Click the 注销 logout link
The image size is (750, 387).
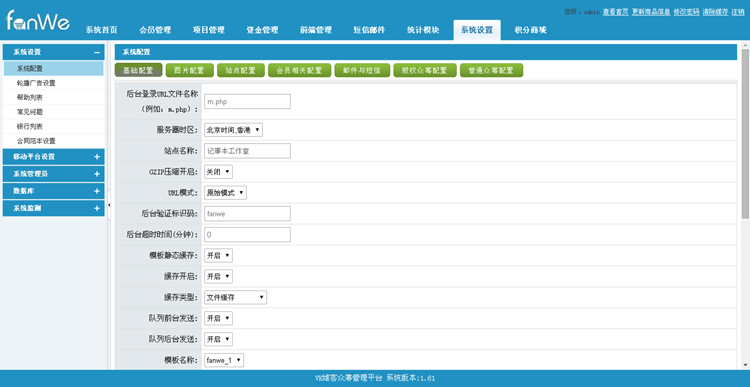(738, 12)
